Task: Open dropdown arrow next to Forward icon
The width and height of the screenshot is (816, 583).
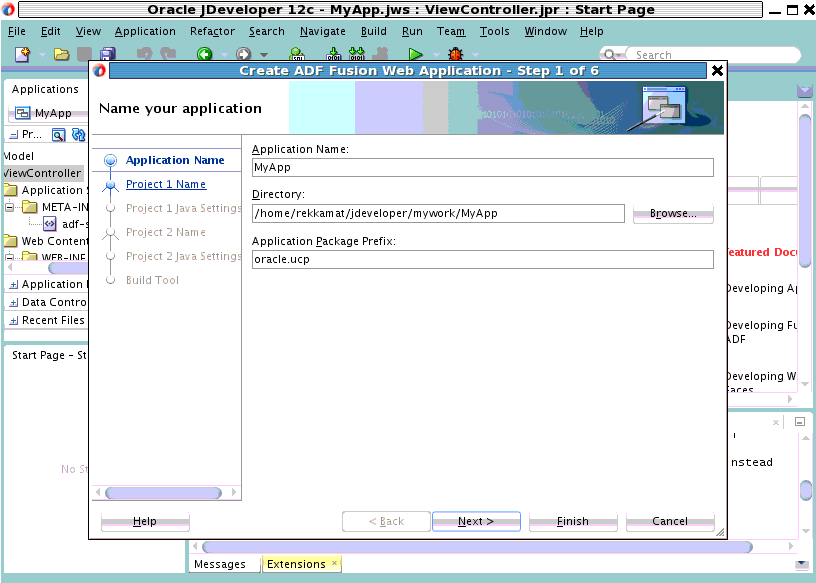Action: pyautogui.click(x=264, y=55)
